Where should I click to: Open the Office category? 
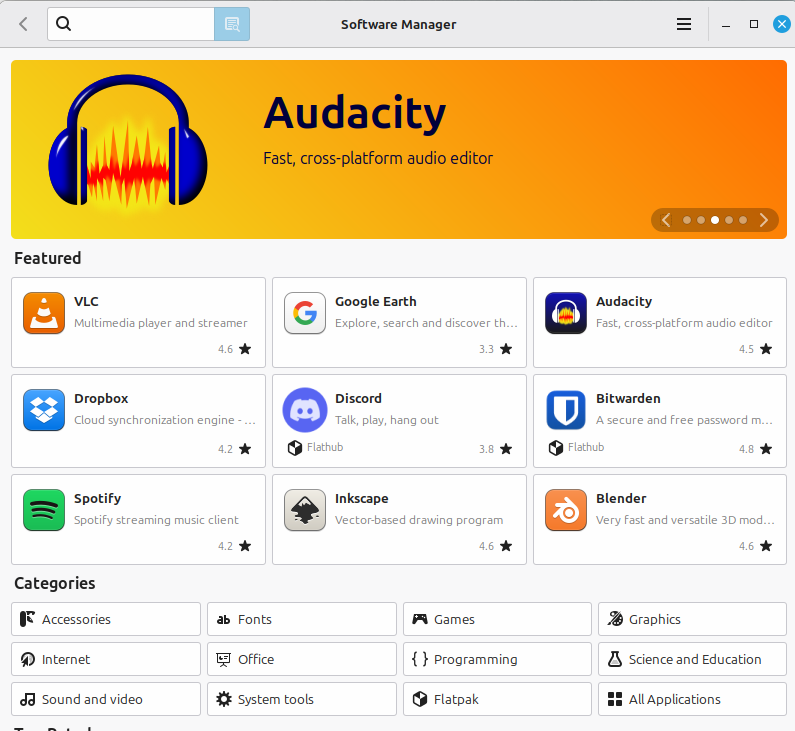302,659
